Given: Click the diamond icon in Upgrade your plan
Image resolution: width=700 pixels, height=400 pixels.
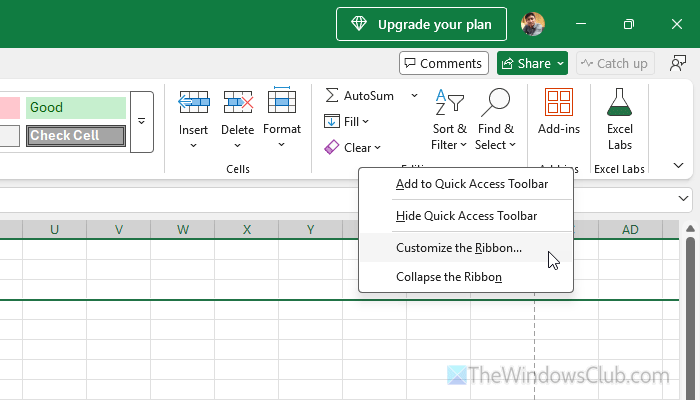Looking at the screenshot, I should (359, 24).
